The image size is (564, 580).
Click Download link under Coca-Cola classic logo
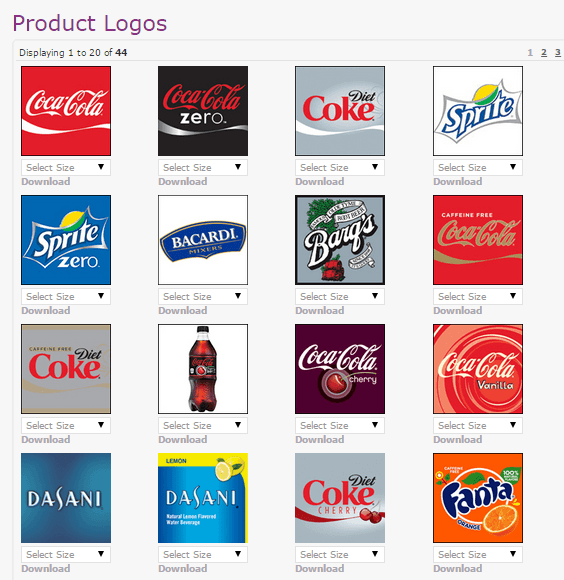tap(45, 182)
